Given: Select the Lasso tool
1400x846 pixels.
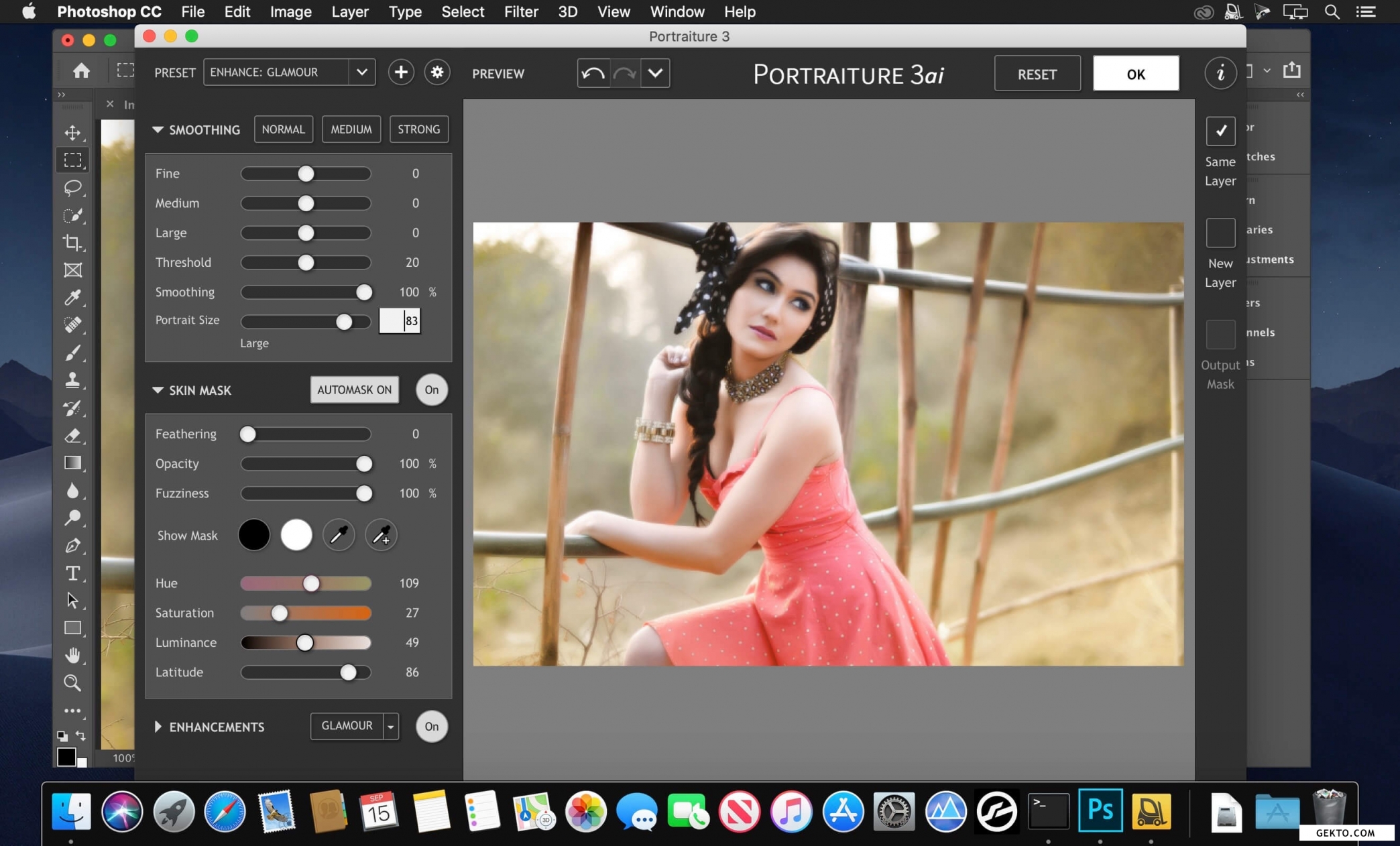Looking at the screenshot, I should click(x=72, y=187).
